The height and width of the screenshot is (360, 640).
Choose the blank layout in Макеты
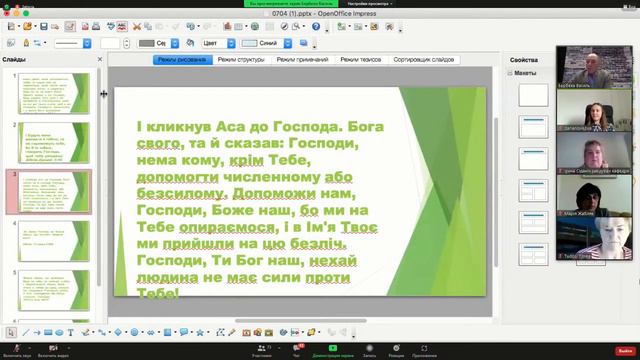(x=533, y=95)
